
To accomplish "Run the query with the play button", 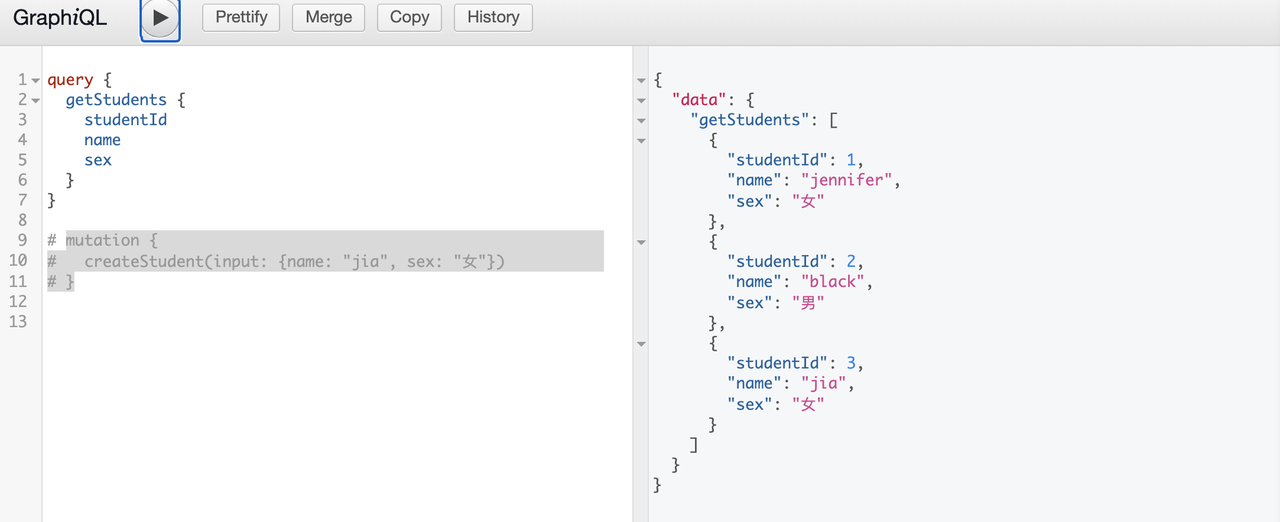I will pos(160,18).
